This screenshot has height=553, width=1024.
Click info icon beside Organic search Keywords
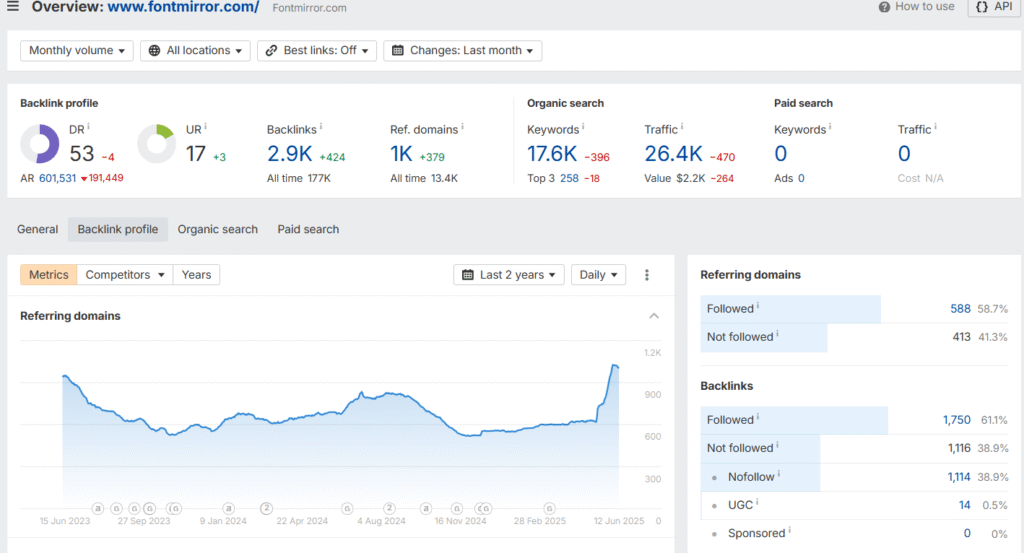coord(583,127)
